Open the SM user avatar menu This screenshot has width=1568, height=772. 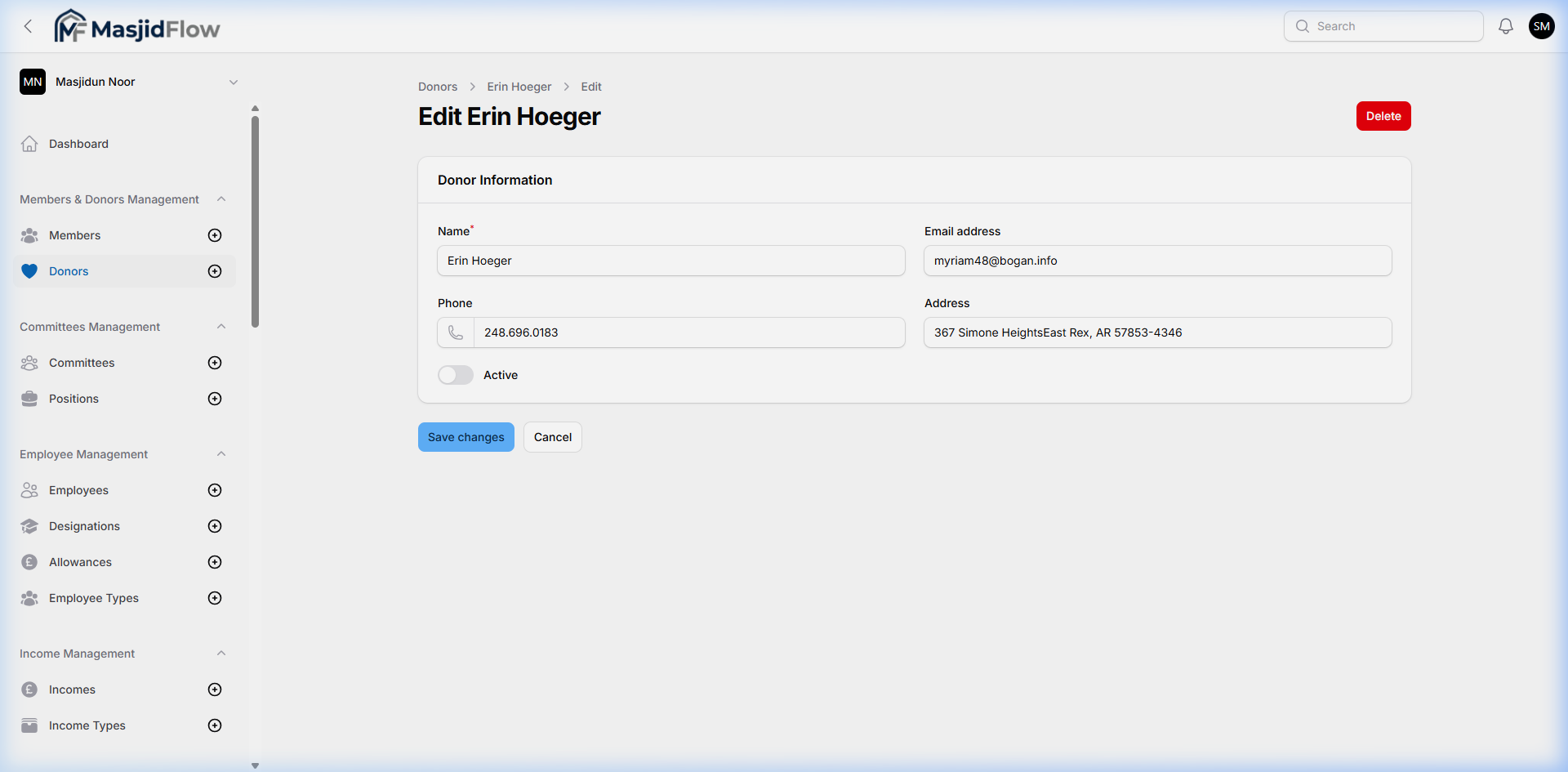(x=1542, y=25)
